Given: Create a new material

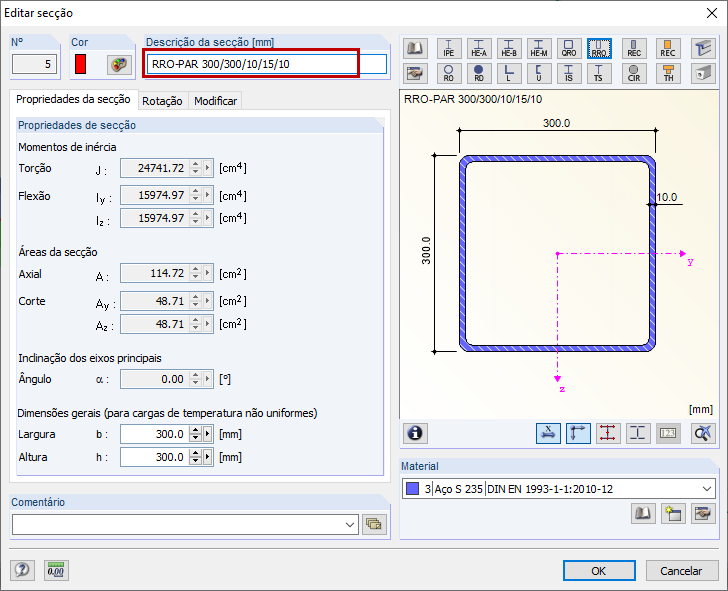Looking at the screenshot, I should point(673,513).
